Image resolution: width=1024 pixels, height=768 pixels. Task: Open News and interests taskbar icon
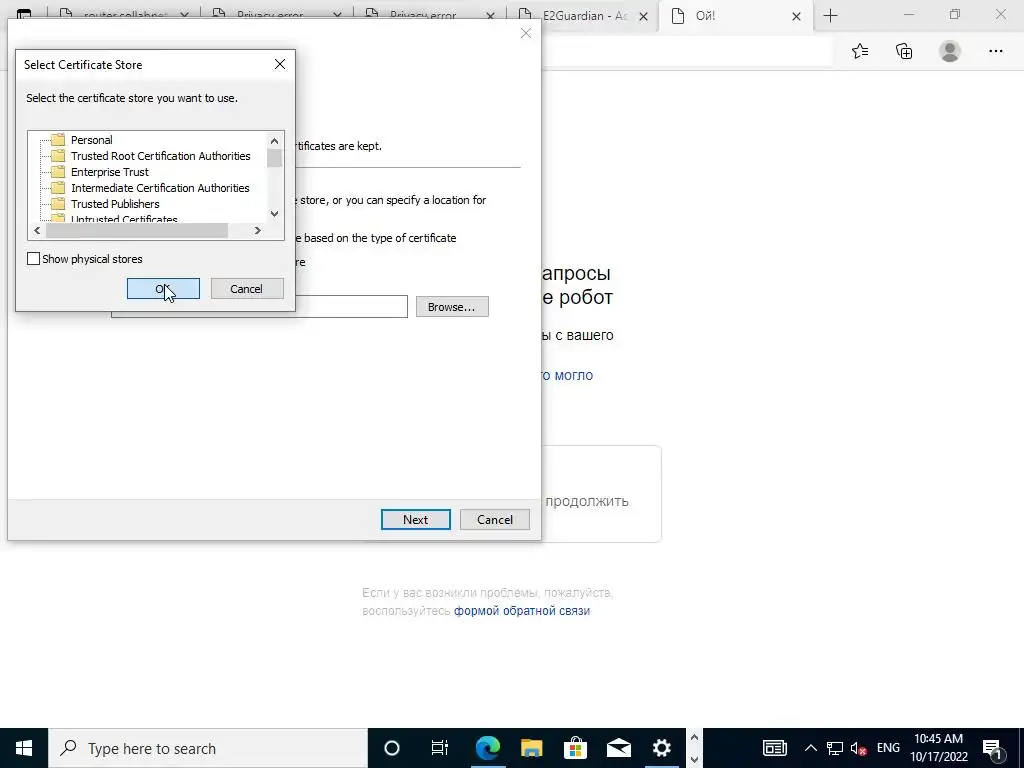775,748
